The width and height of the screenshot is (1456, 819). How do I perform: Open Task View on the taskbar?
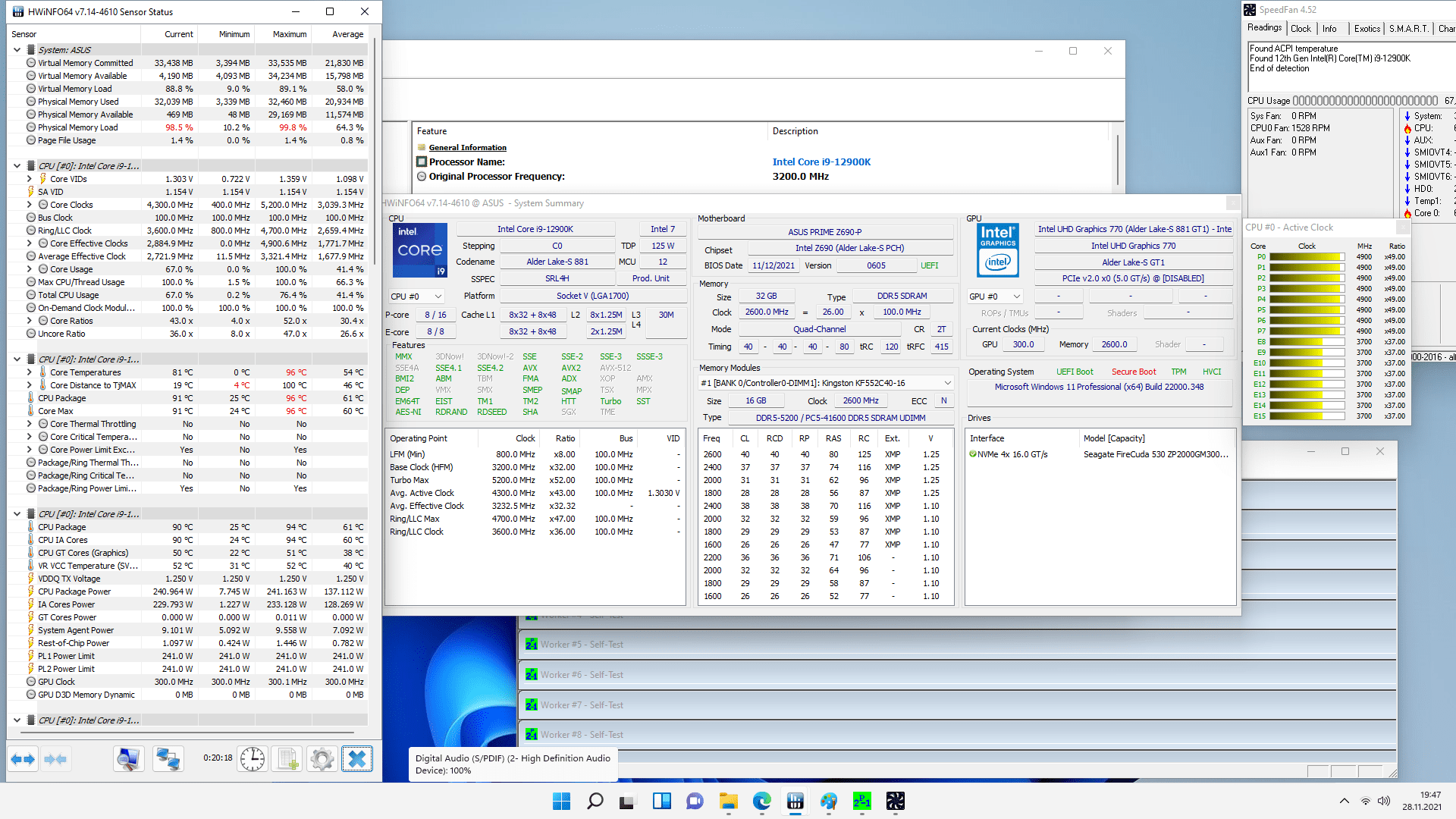pos(627,801)
